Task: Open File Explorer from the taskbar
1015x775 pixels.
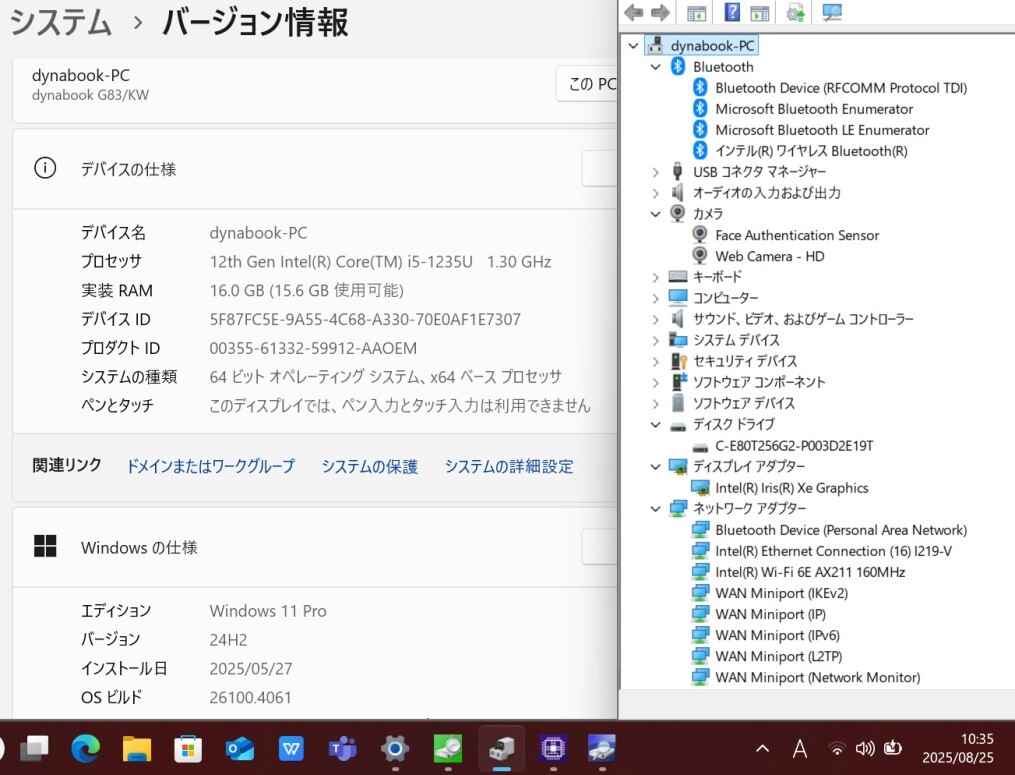Action: pyautogui.click(x=136, y=747)
